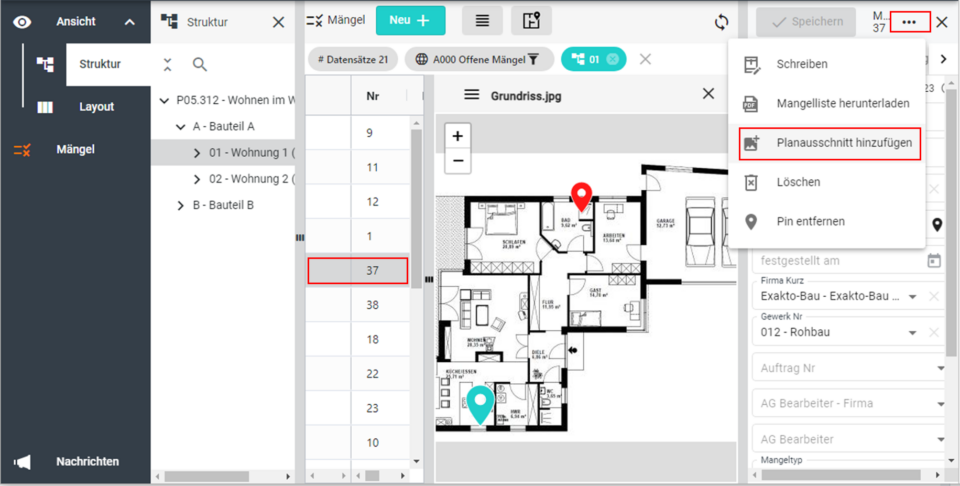Choose Mangelliste herunterladen menu entry
This screenshot has width=960, height=486.
pos(843,103)
